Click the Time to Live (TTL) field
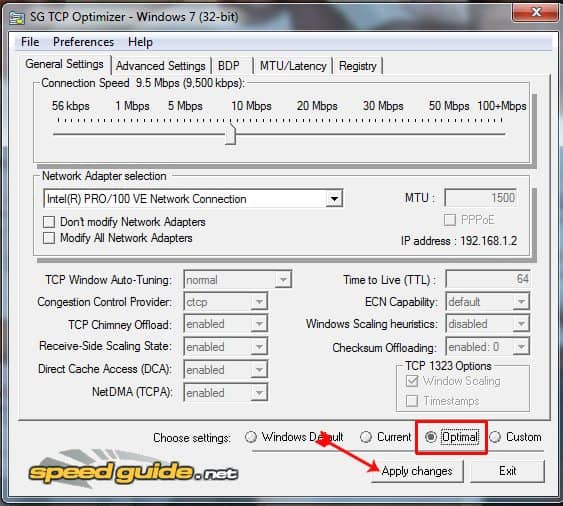This screenshot has height=506, width=563. (x=488, y=279)
